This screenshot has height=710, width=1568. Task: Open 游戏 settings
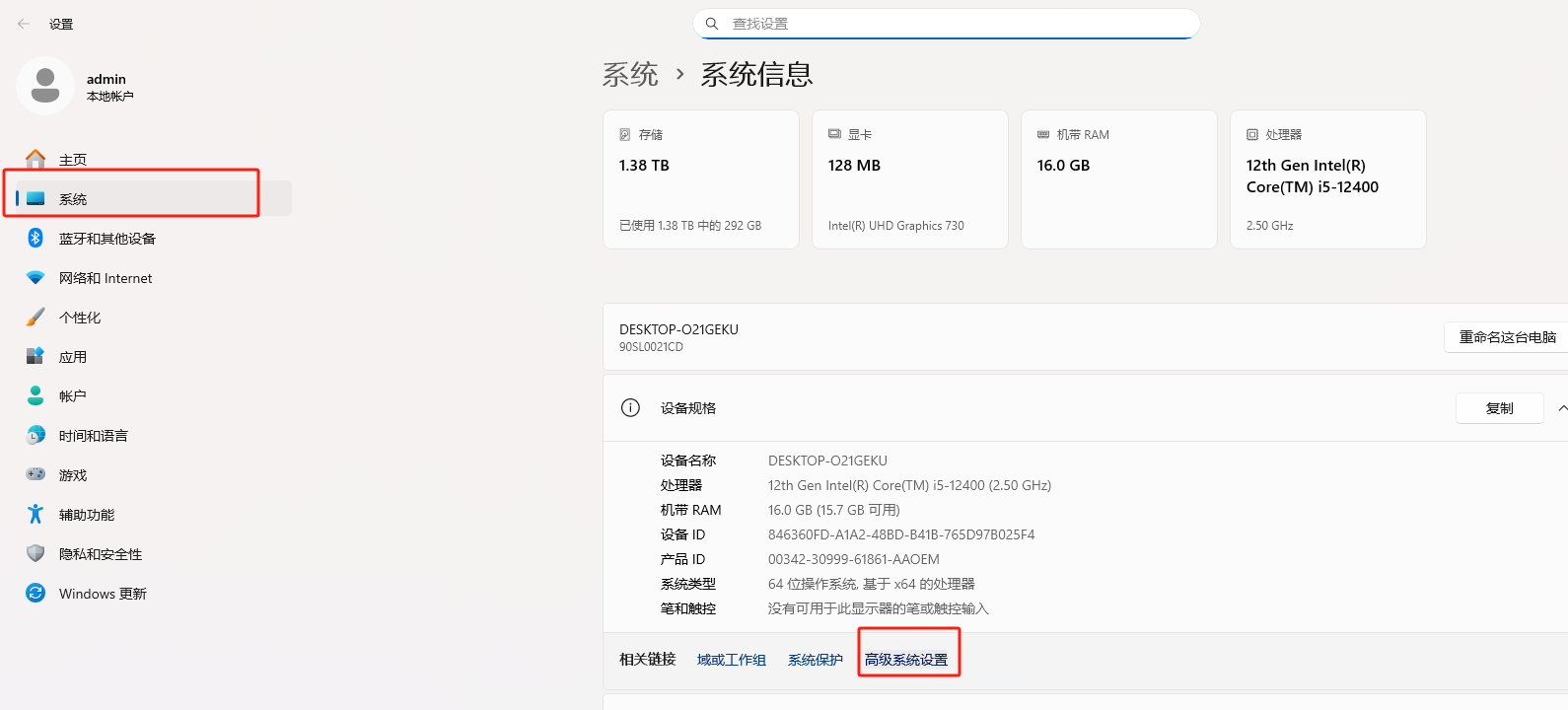(x=154, y=474)
